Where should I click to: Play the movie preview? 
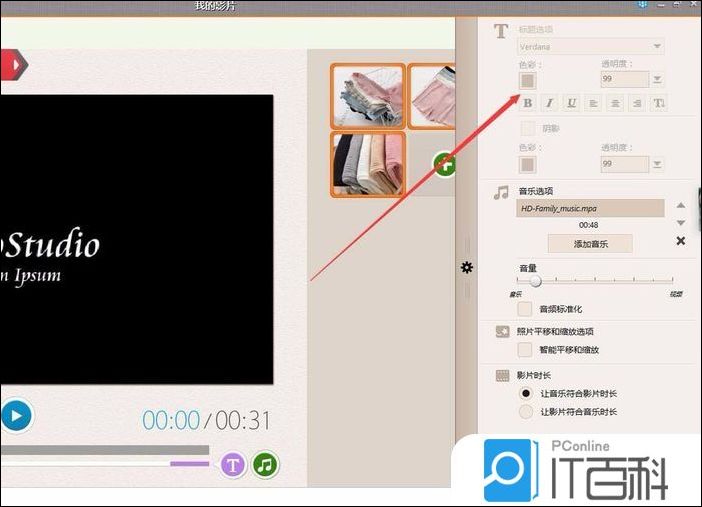click(x=16, y=416)
